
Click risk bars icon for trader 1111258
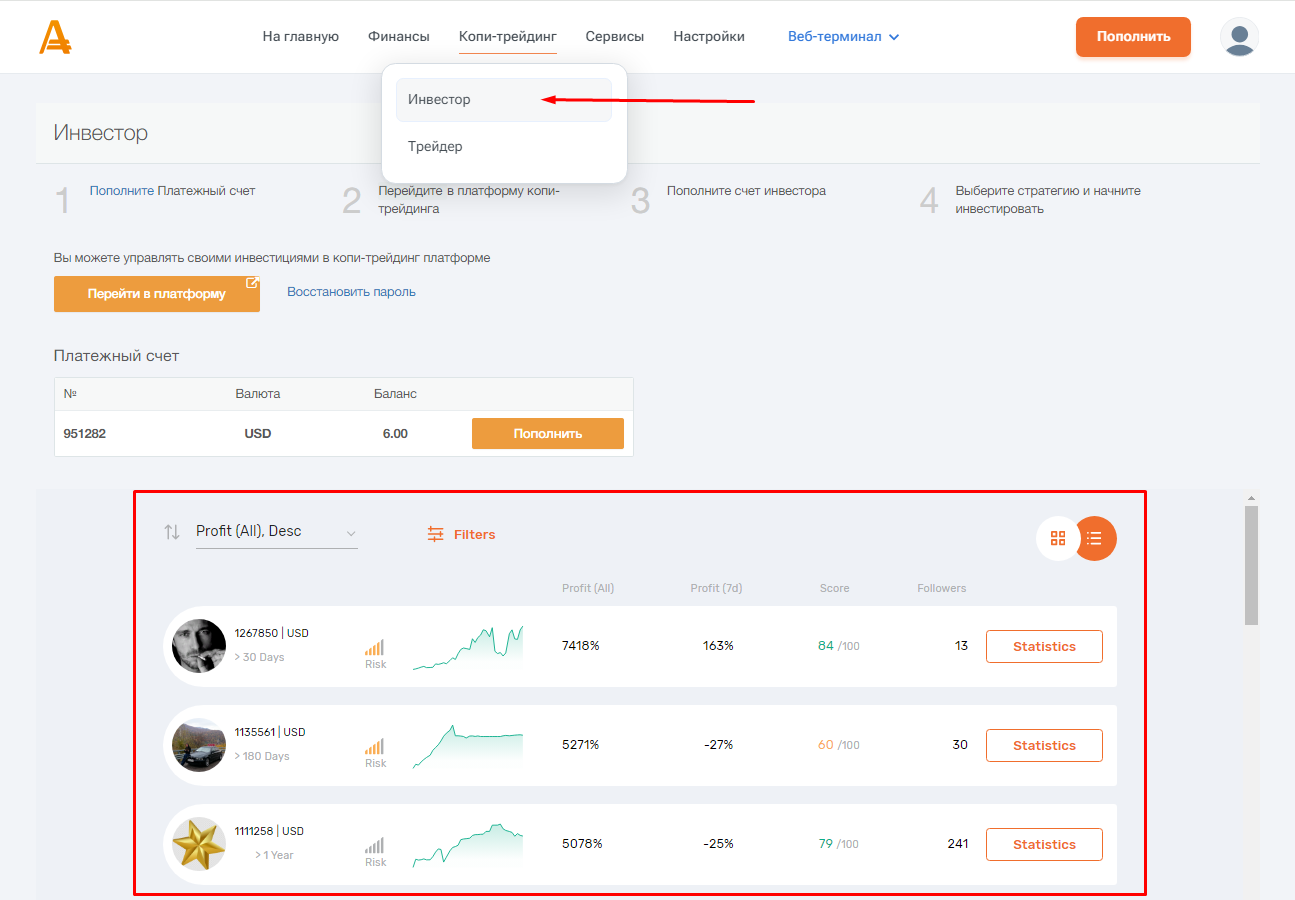click(x=375, y=845)
